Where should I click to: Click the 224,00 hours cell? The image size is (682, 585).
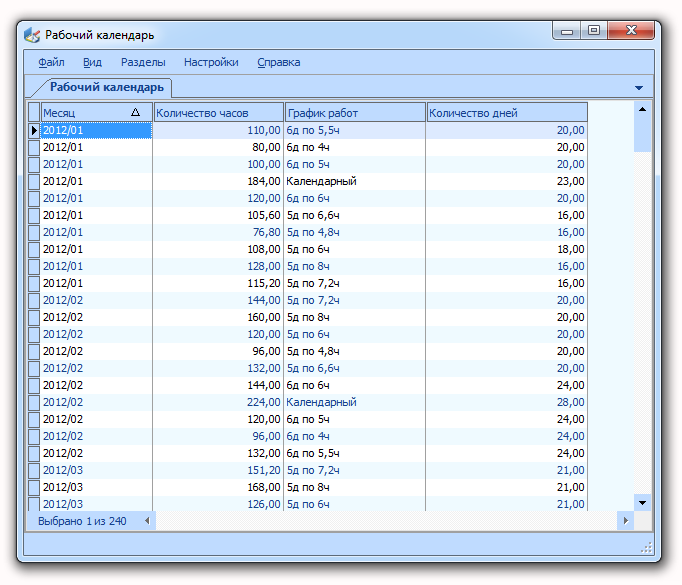[x=218, y=402]
